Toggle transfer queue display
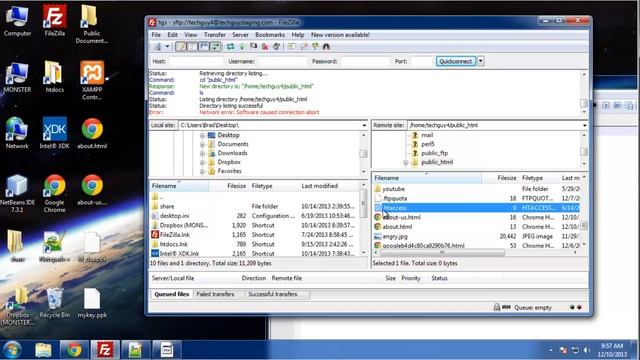Image resolution: width=640 pixels, height=360 pixels. point(215,47)
